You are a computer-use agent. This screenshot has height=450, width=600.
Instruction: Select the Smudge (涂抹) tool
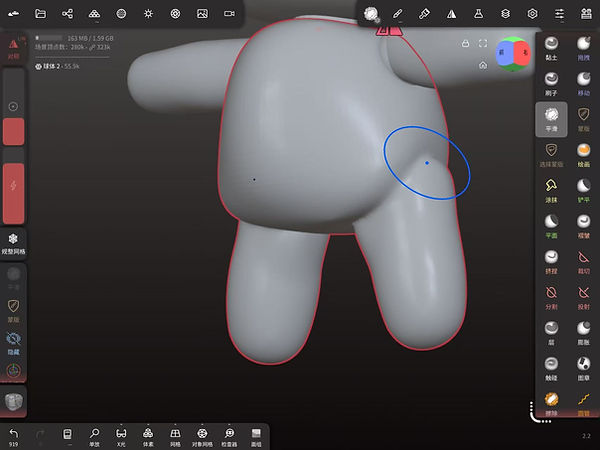[x=551, y=191]
